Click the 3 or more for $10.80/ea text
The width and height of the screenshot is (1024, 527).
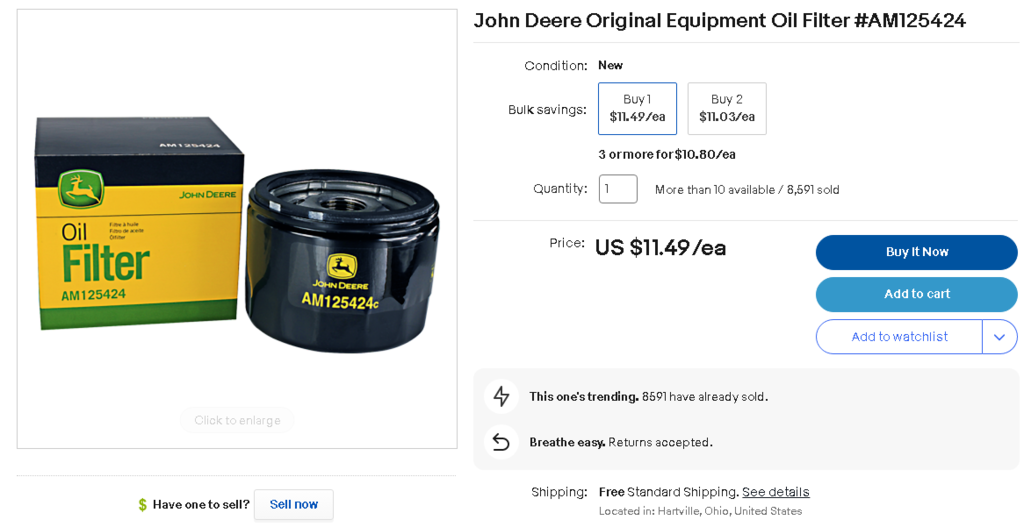(667, 154)
